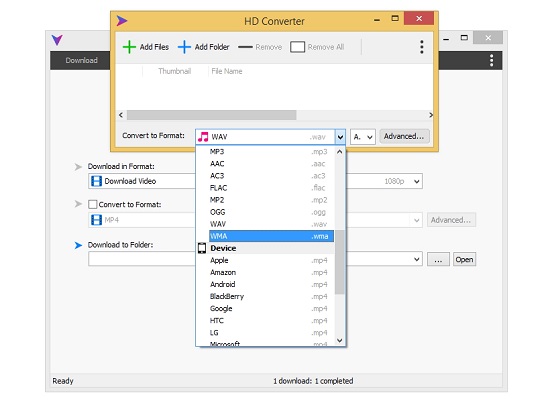Image resolution: width=550 pixels, height=403 pixels.
Task: Click the format list scrollbar thumb
Action: pyautogui.click(x=339, y=262)
